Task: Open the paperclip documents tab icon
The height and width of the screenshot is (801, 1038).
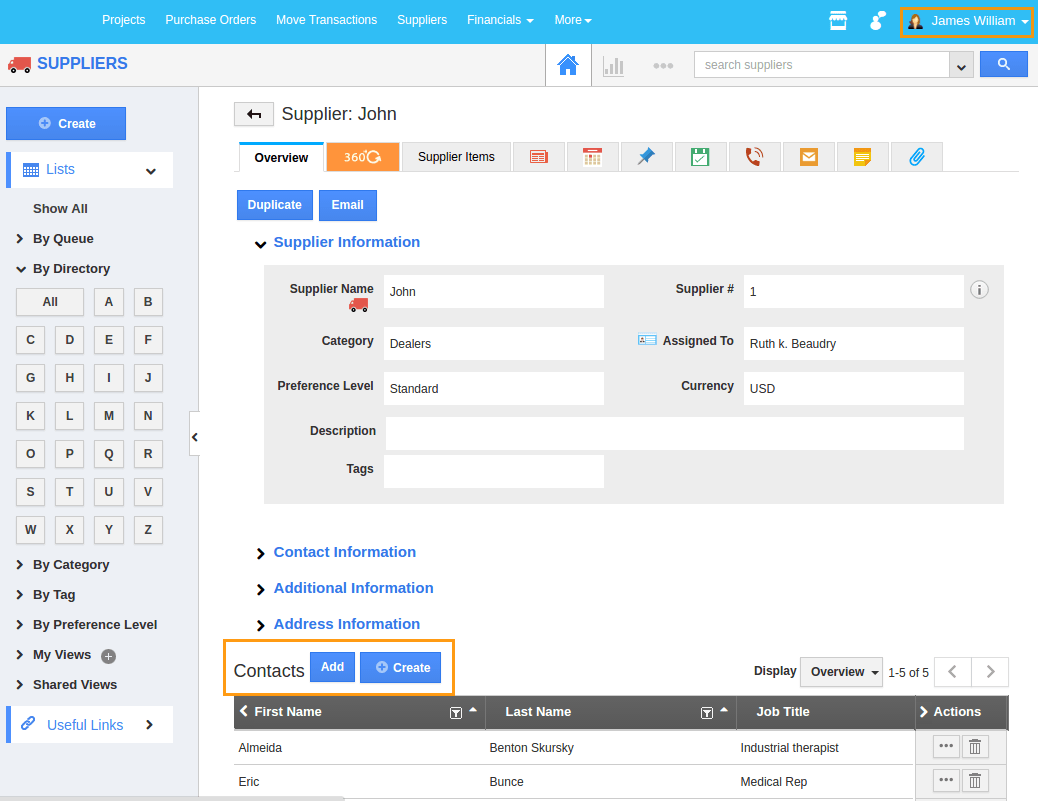Action: point(917,157)
